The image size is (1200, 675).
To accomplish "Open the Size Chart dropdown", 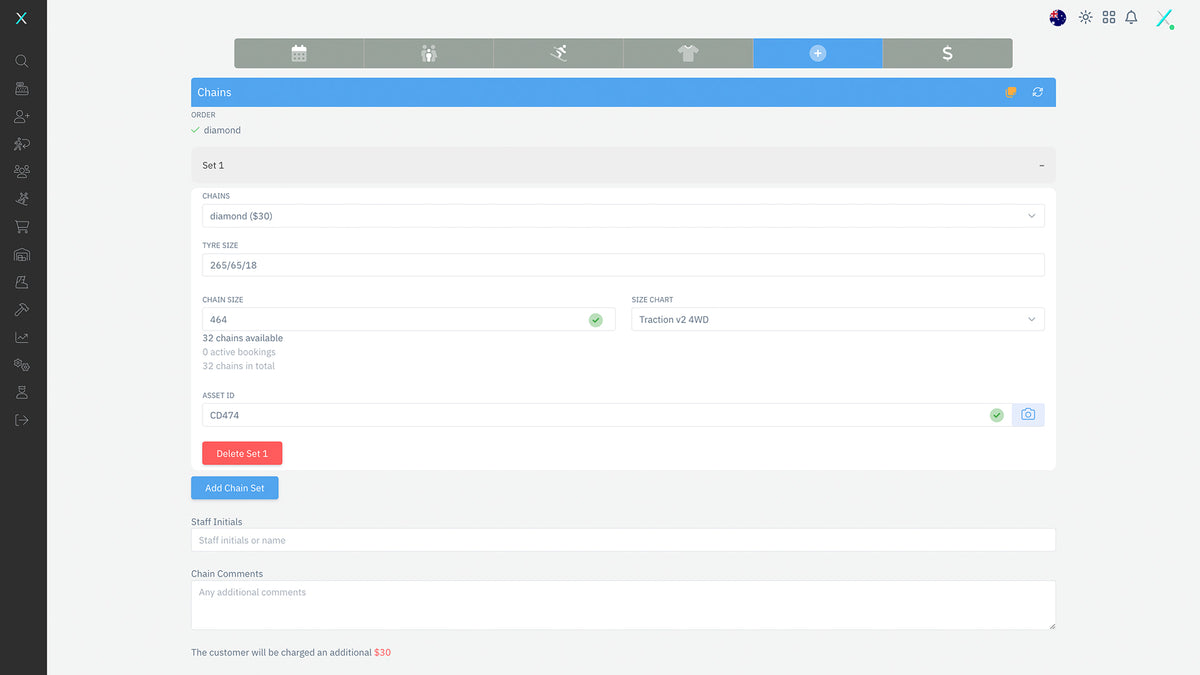I will pos(837,320).
